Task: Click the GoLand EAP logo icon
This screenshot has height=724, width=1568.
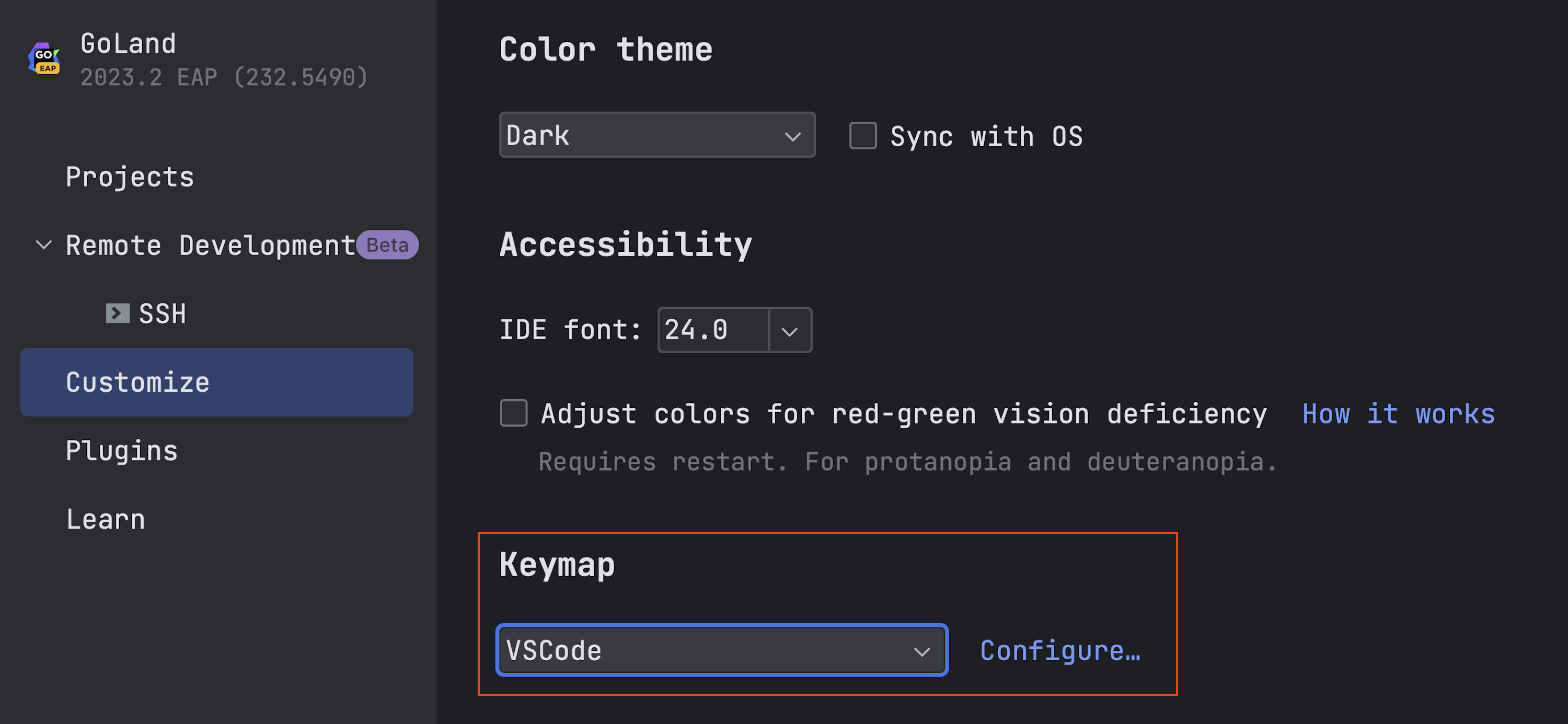Action: pyautogui.click(x=44, y=59)
